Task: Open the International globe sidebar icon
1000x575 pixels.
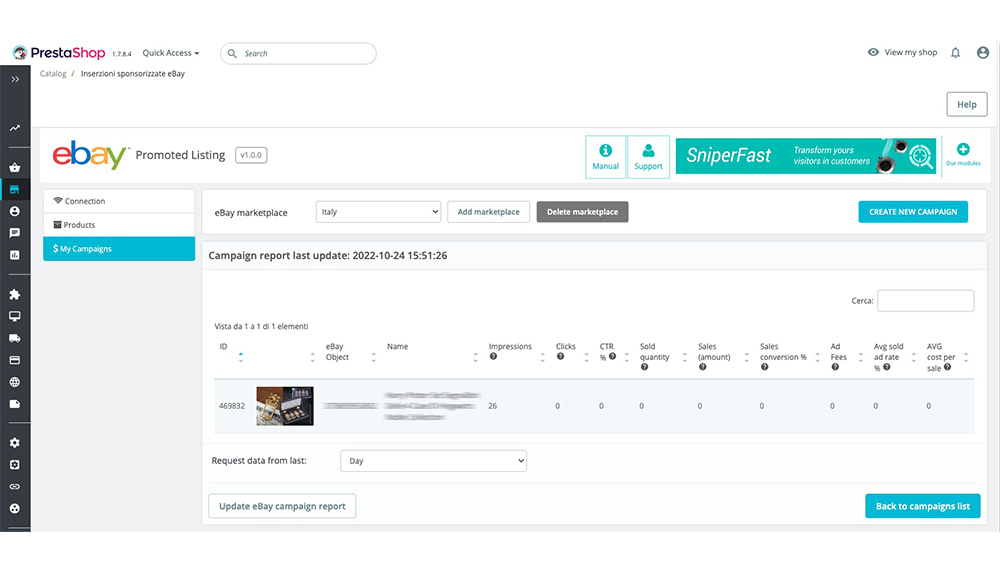Action: [15, 382]
